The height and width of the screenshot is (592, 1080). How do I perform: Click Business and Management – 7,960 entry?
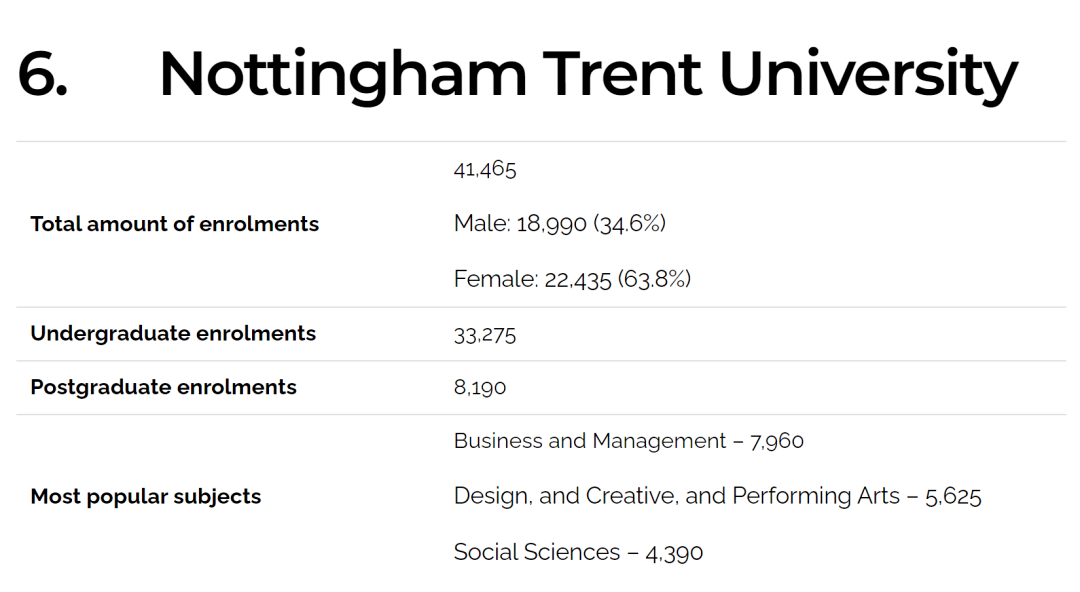coord(629,441)
